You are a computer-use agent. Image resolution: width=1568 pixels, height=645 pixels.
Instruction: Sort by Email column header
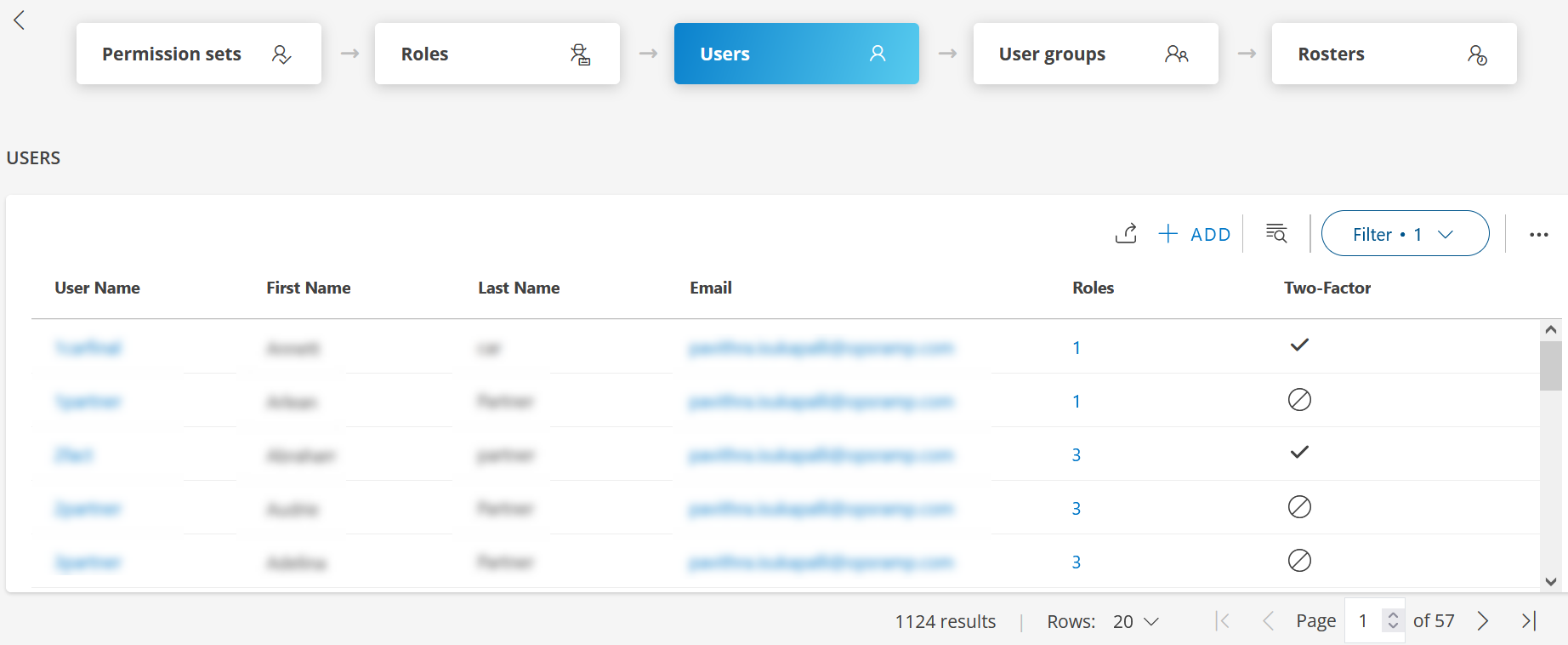[711, 288]
